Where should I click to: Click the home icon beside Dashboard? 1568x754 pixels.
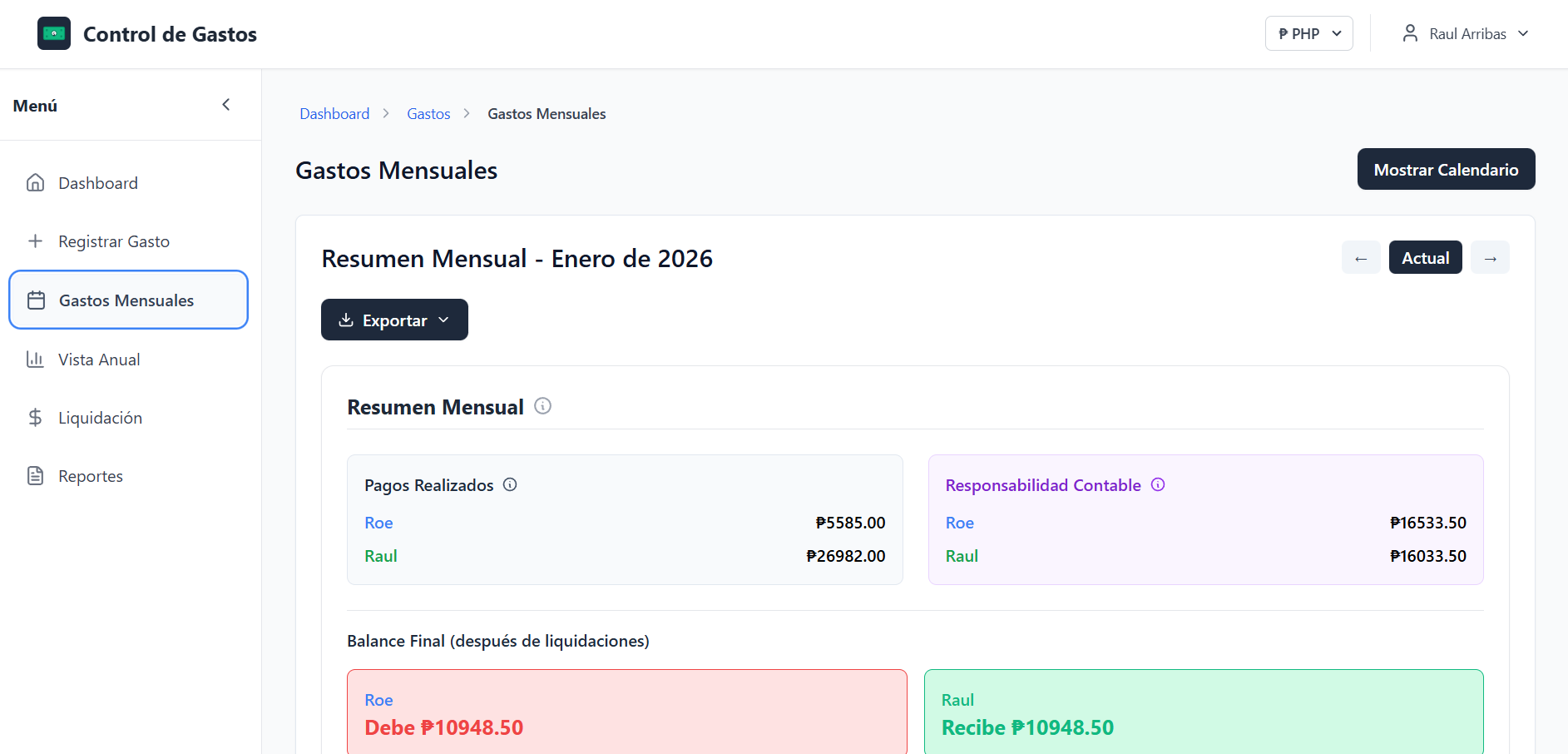[35, 182]
